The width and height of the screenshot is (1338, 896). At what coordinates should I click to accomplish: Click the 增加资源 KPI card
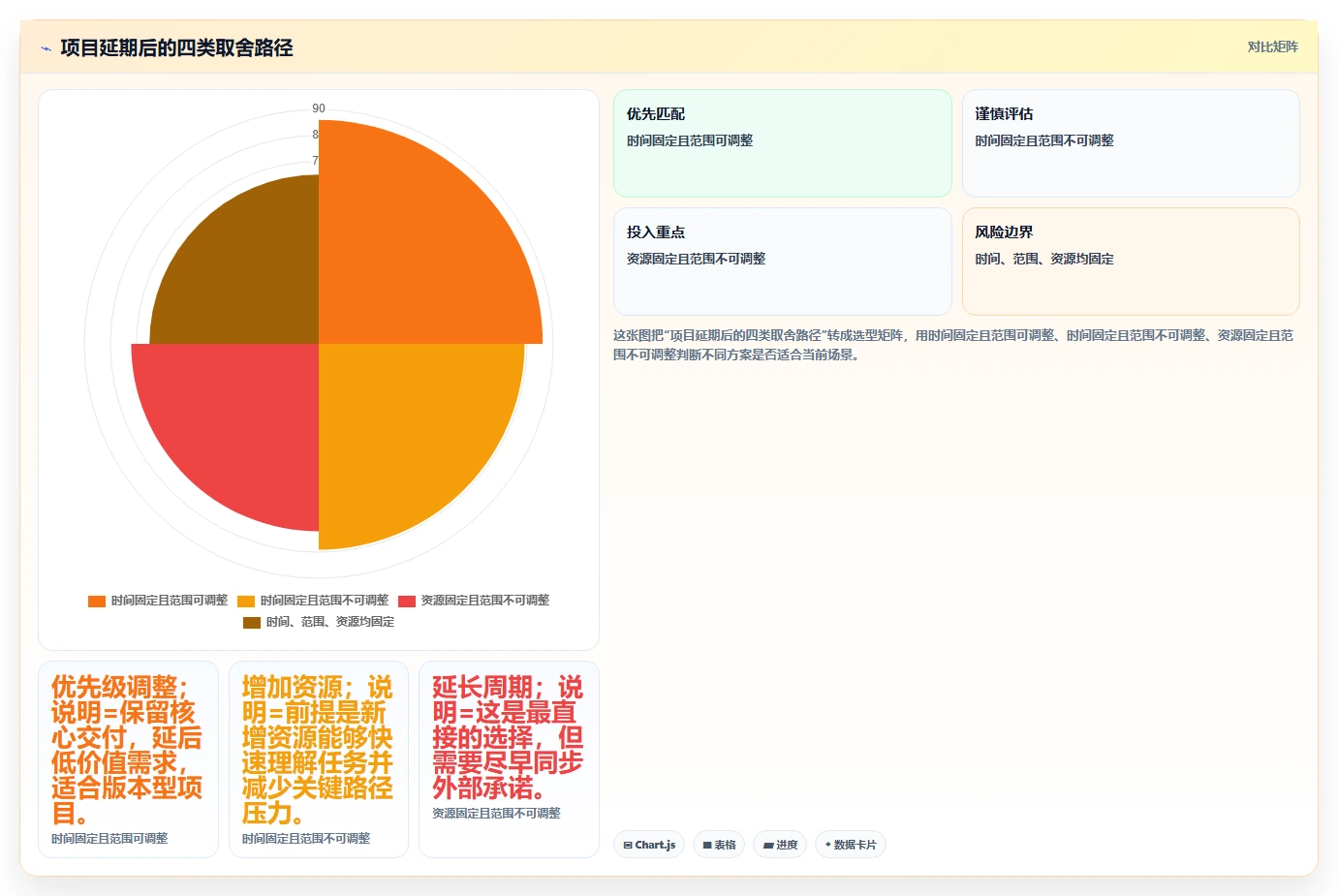(319, 759)
